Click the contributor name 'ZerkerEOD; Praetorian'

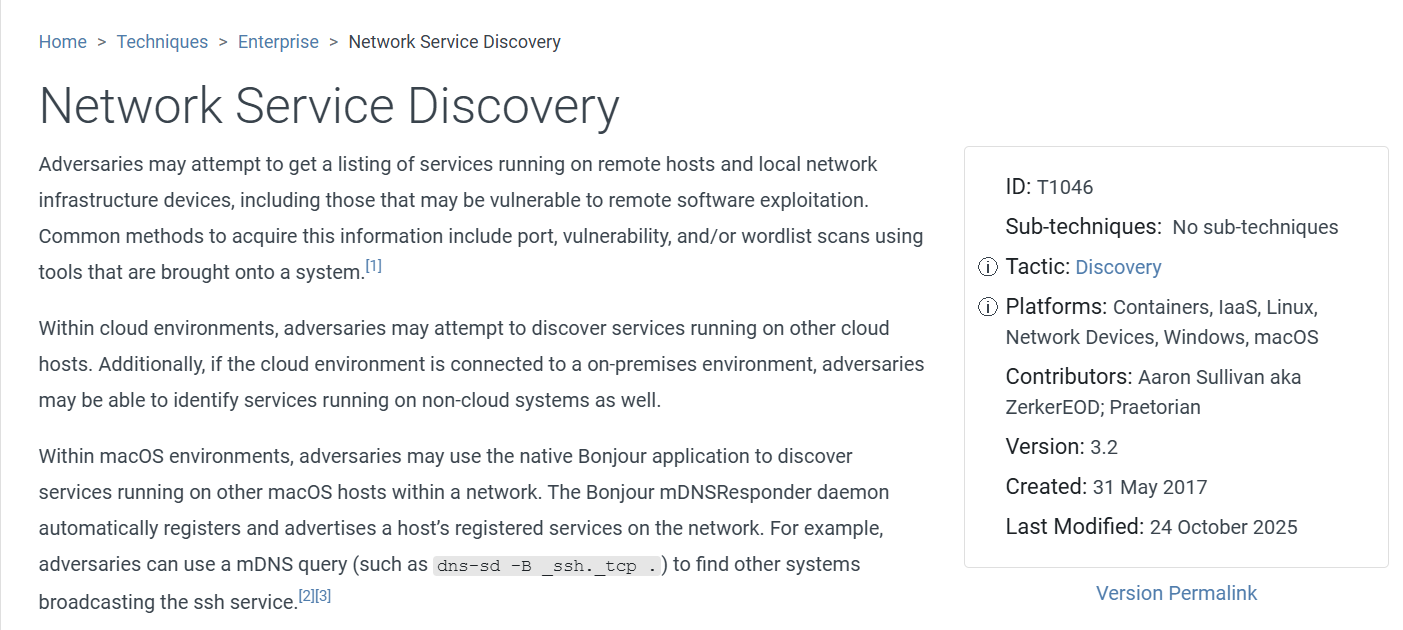[x=1103, y=407]
